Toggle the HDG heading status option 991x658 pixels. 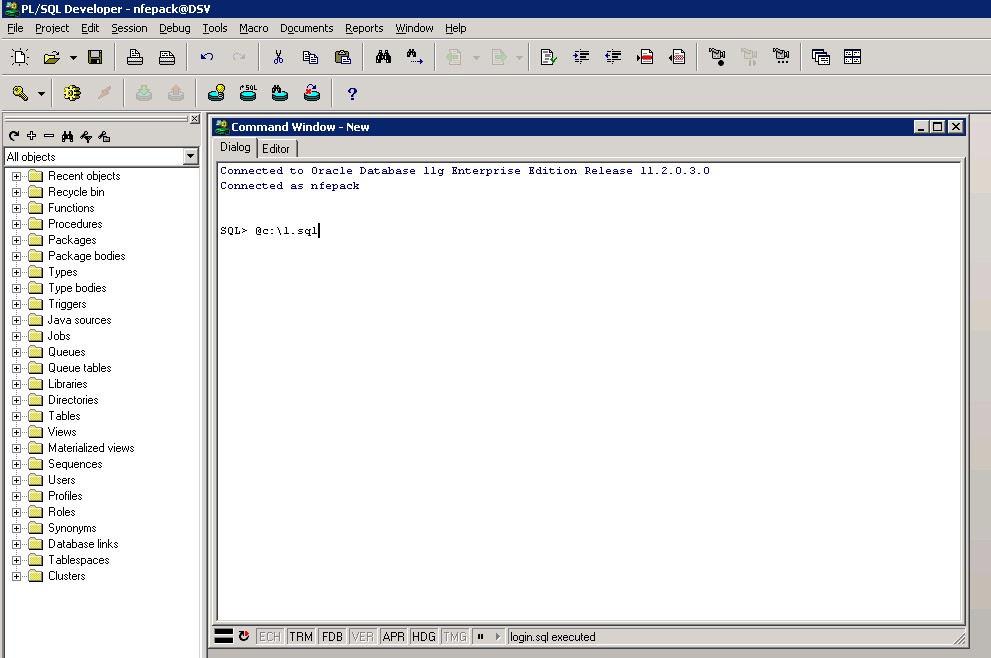coord(424,636)
